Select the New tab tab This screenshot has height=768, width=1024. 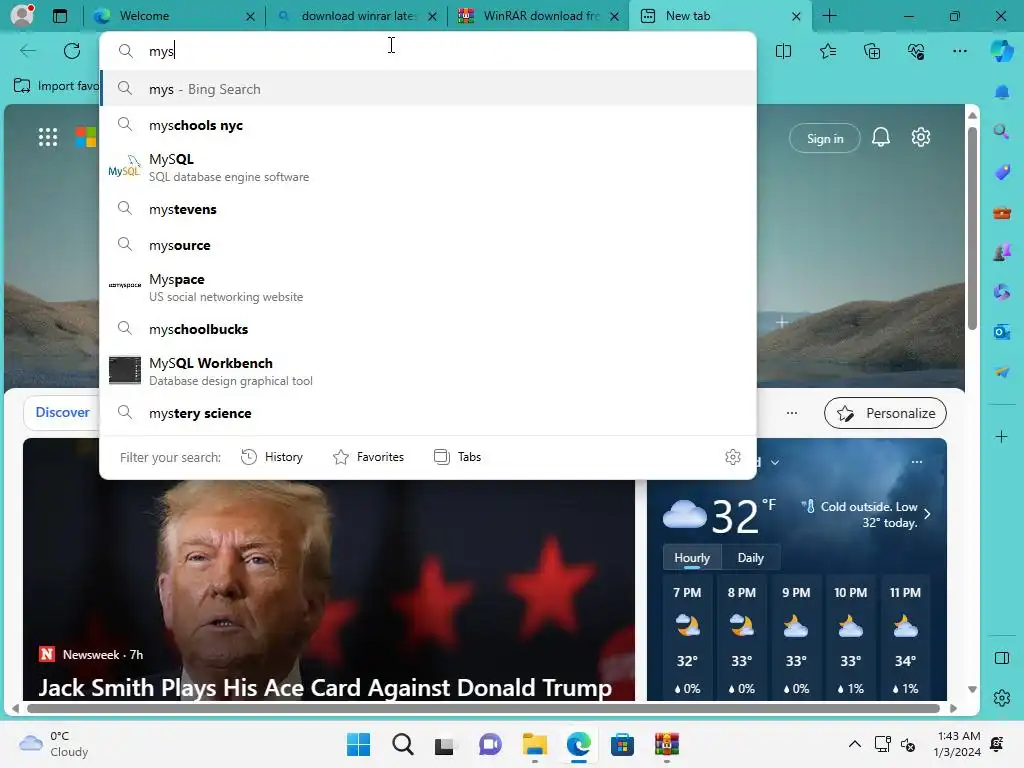click(x=721, y=16)
